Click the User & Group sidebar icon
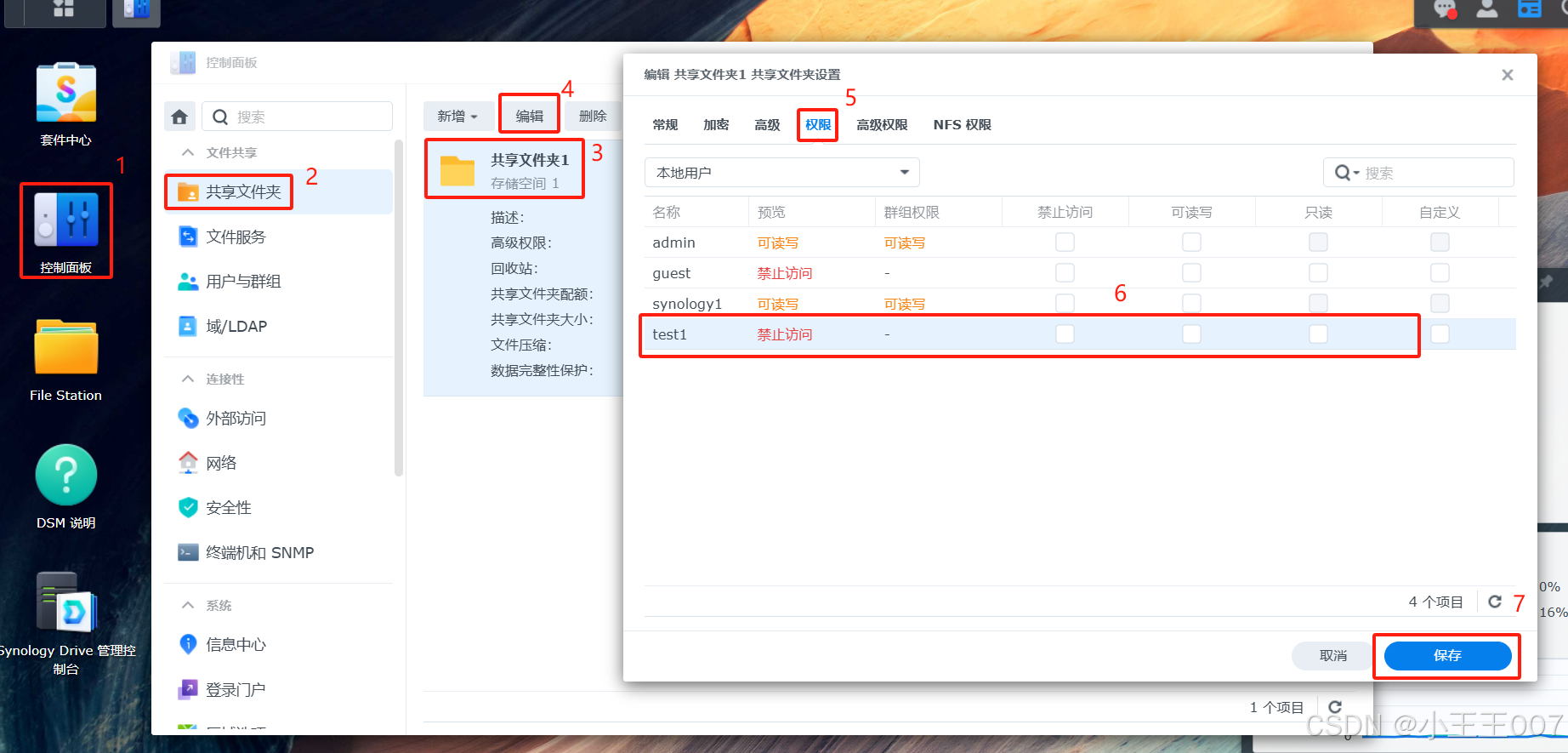 point(188,282)
